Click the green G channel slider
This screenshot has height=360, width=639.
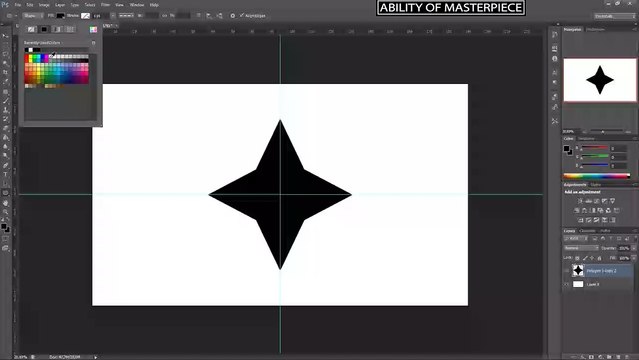pos(595,157)
